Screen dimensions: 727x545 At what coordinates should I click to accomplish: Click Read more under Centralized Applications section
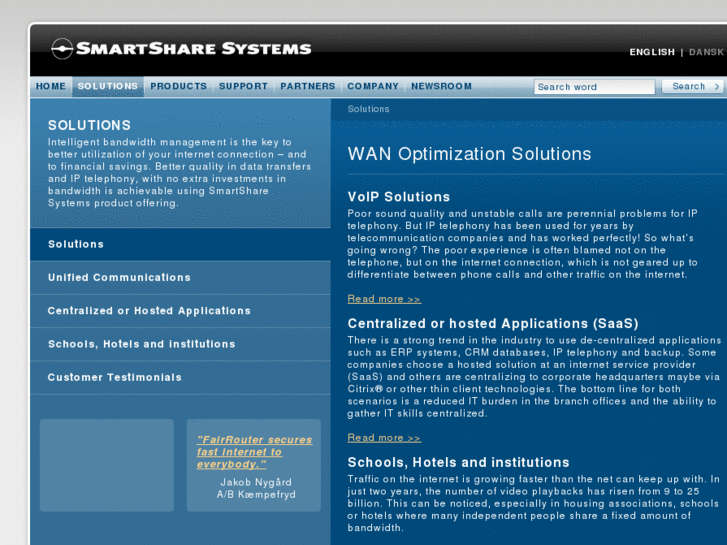coord(384,438)
